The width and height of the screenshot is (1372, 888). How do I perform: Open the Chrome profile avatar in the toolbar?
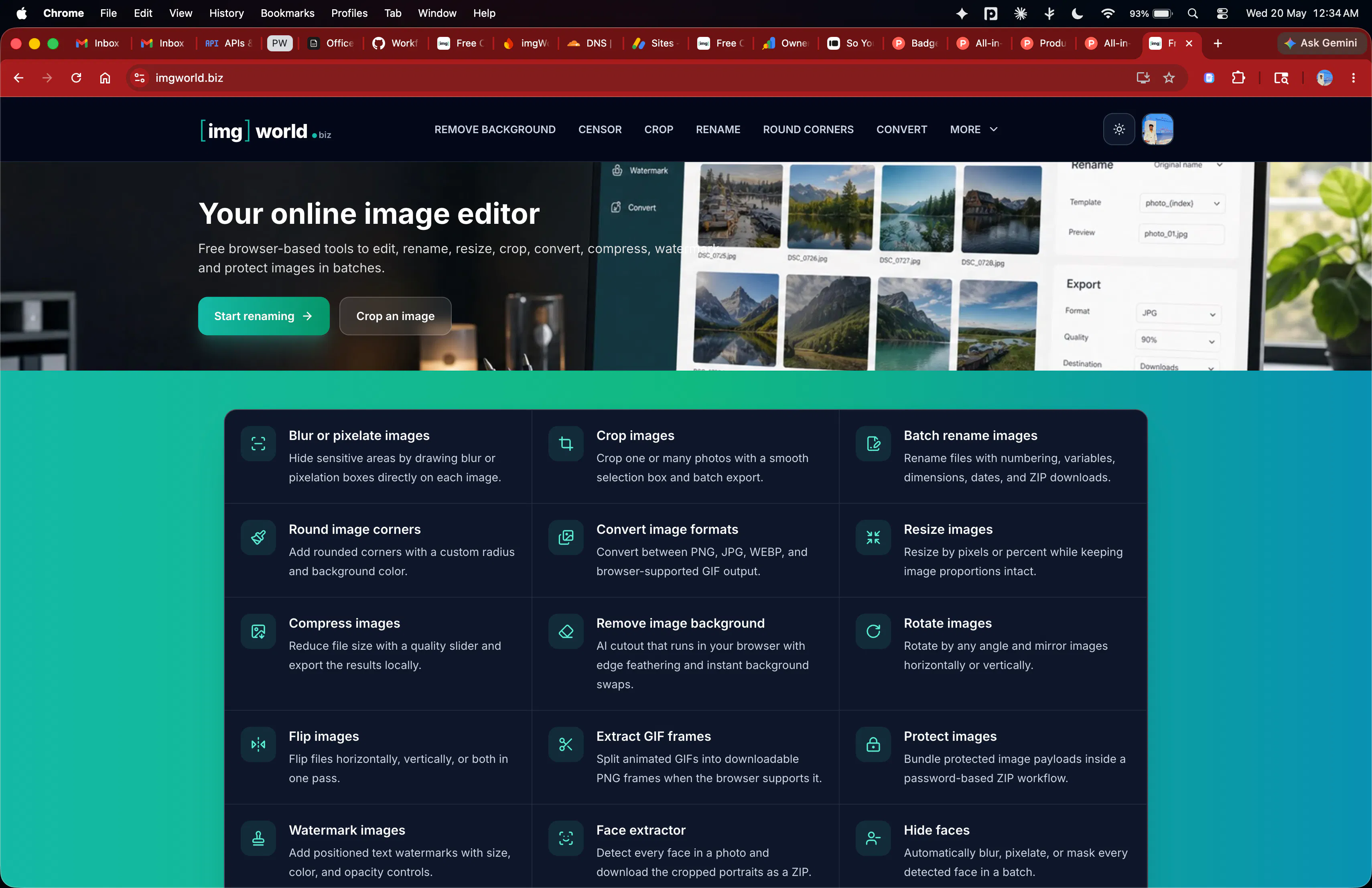coord(1324,78)
